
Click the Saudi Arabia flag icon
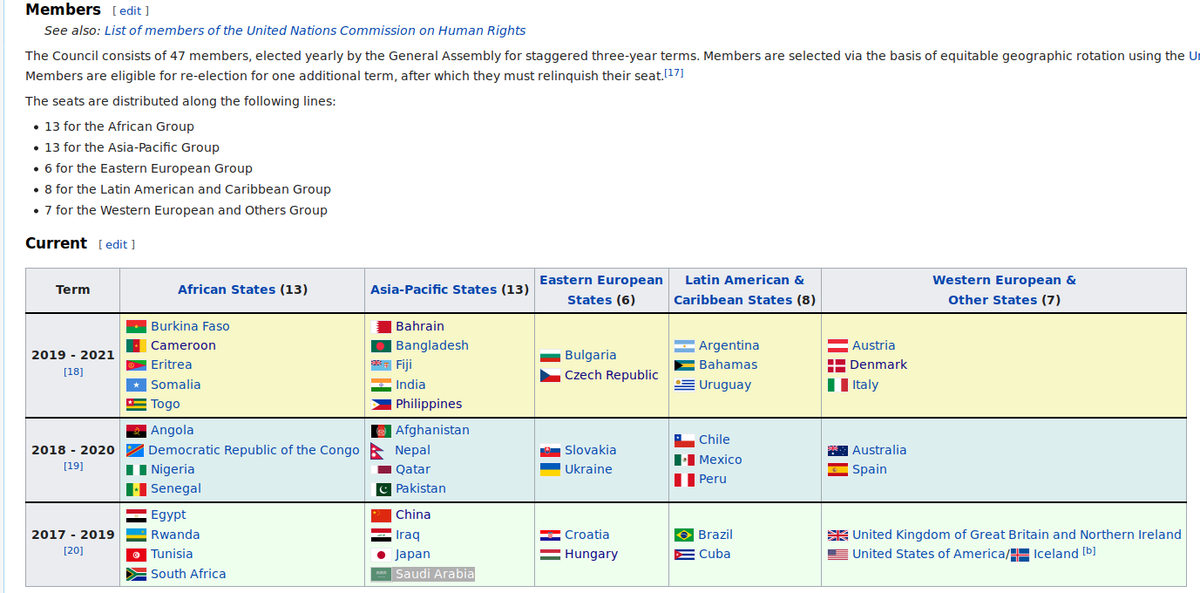click(381, 574)
